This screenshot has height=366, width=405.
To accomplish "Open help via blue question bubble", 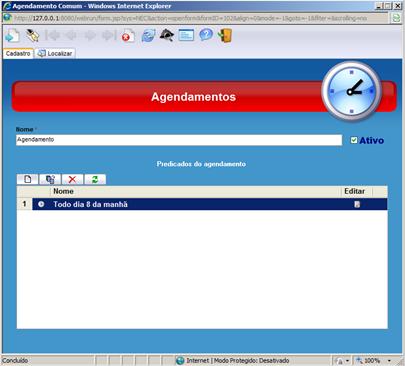I will [x=206, y=35].
